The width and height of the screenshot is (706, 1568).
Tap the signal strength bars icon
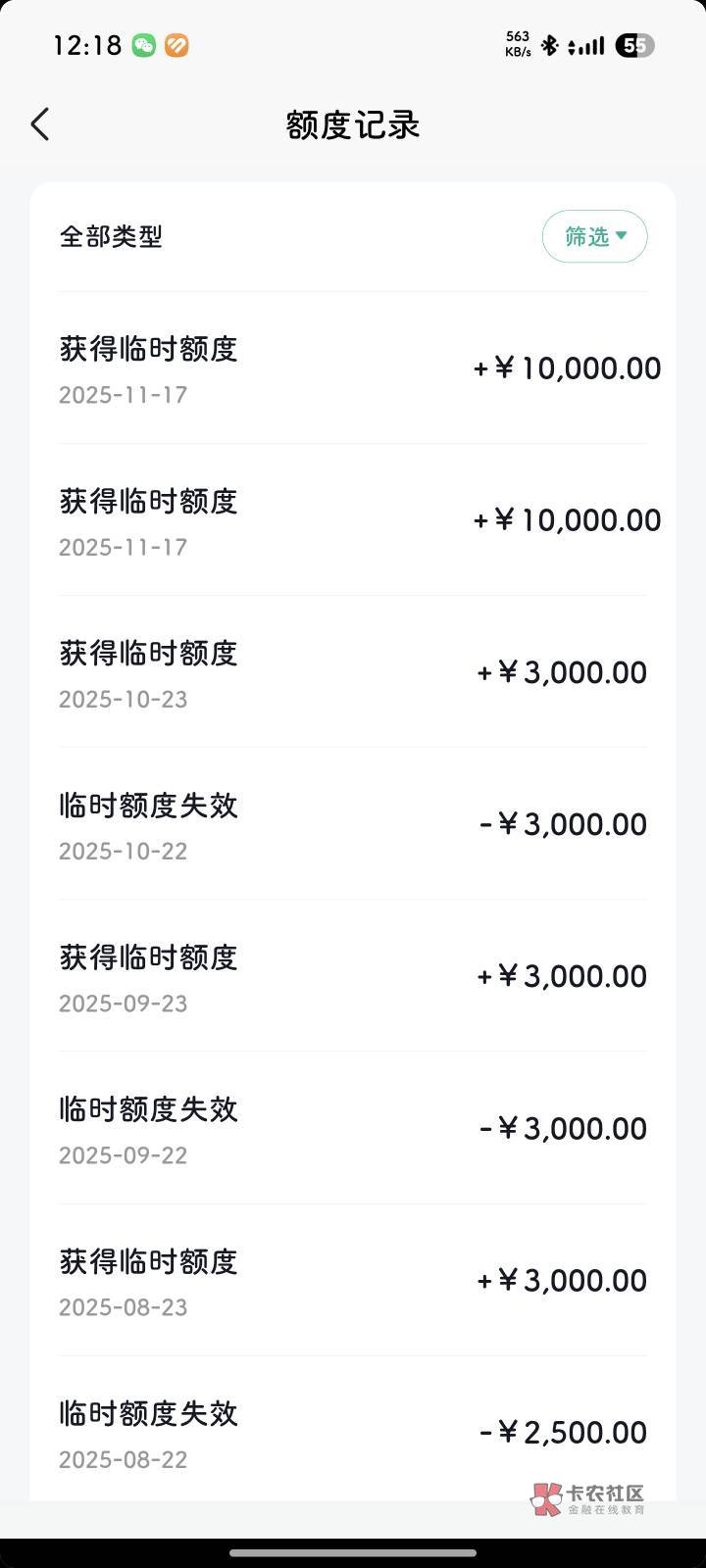586,45
